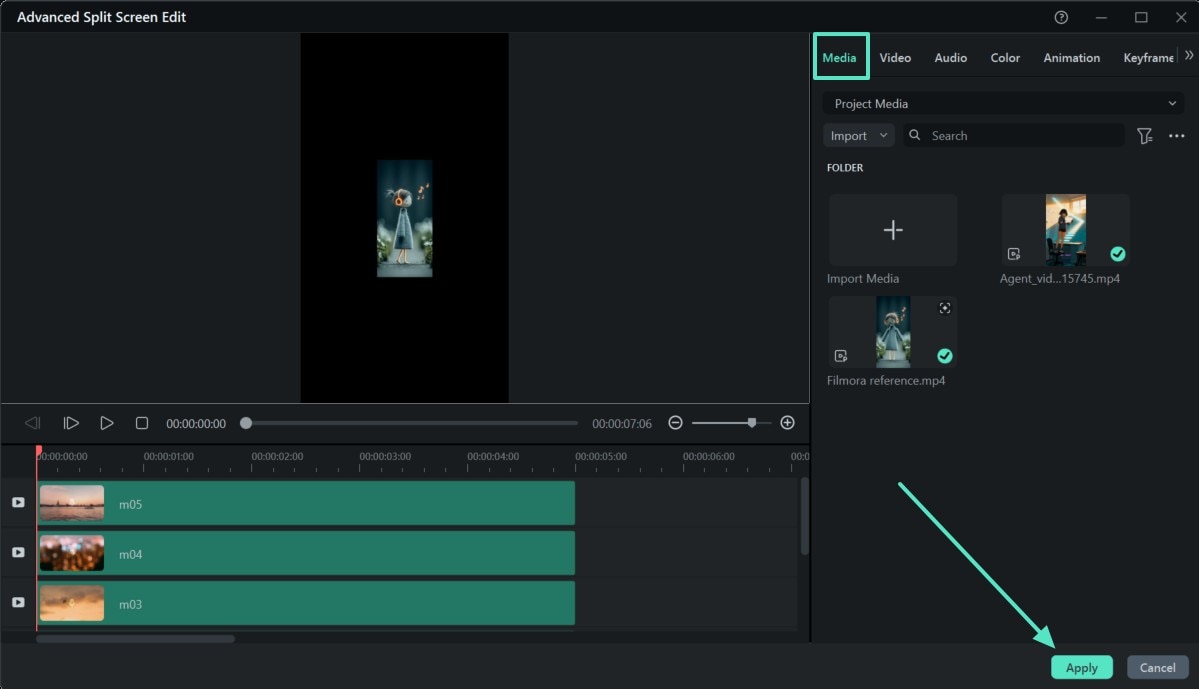1199x689 pixels.
Task: Switch to the Video tab
Action: [x=895, y=57]
